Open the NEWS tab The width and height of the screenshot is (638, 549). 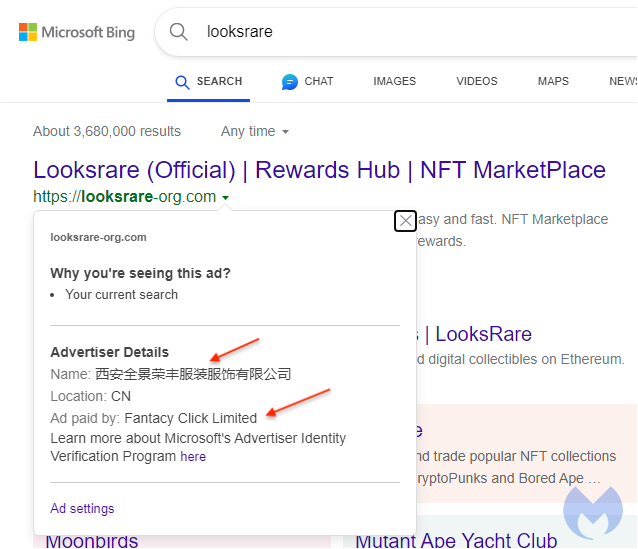tap(623, 81)
